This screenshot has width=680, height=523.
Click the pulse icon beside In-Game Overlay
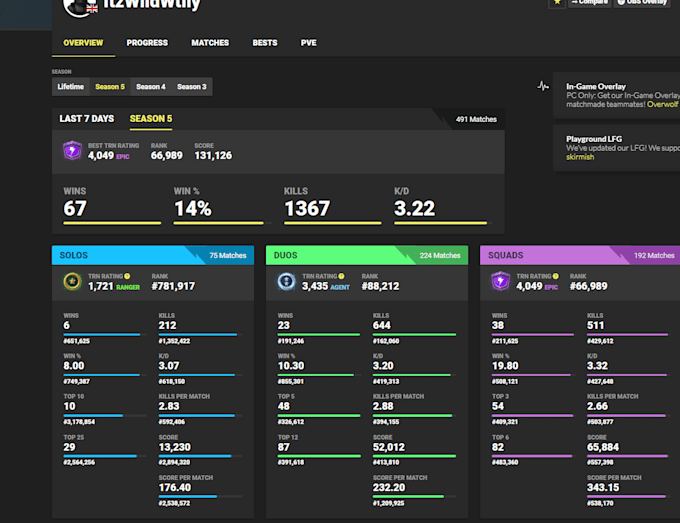pyautogui.click(x=543, y=86)
